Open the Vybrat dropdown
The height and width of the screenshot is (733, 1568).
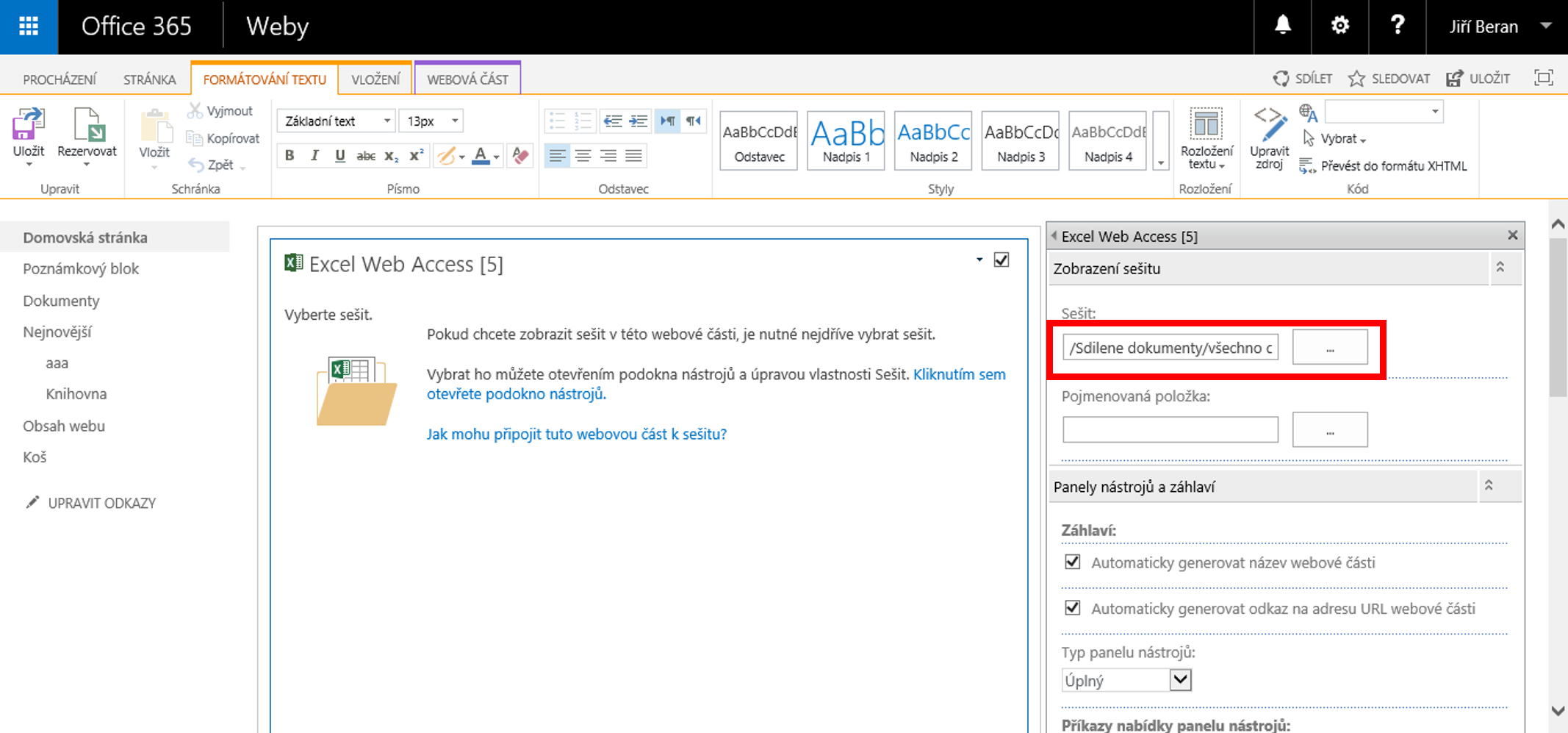click(1334, 138)
